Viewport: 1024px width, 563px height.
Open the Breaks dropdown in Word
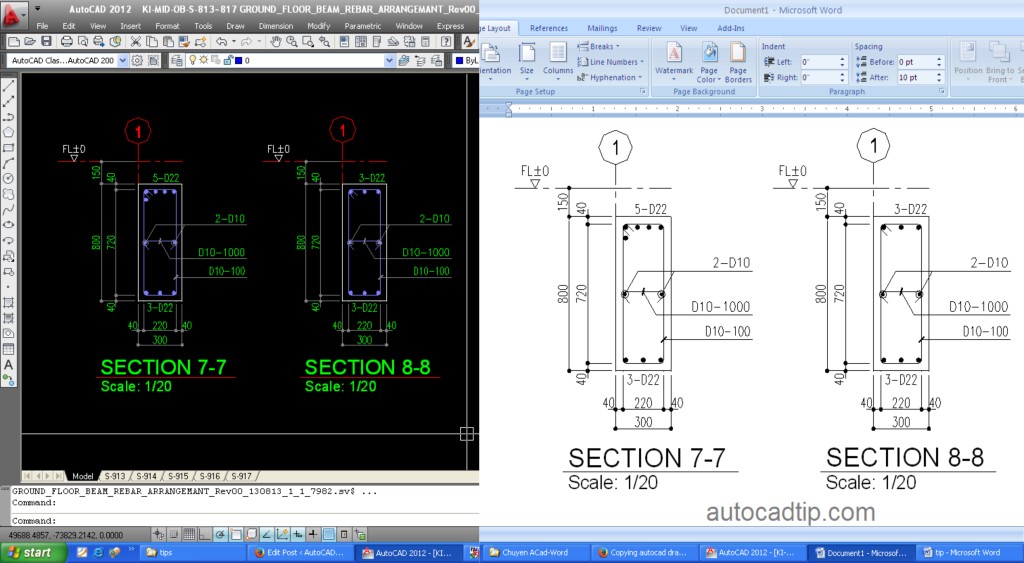598,47
